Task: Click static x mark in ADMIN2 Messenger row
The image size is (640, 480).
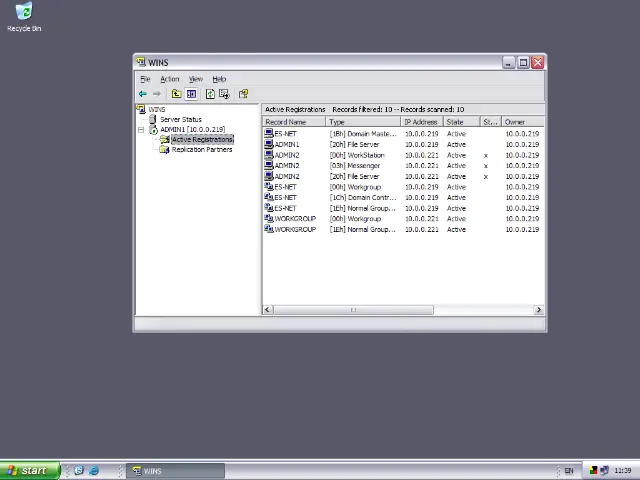Action: click(x=486, y=166)
